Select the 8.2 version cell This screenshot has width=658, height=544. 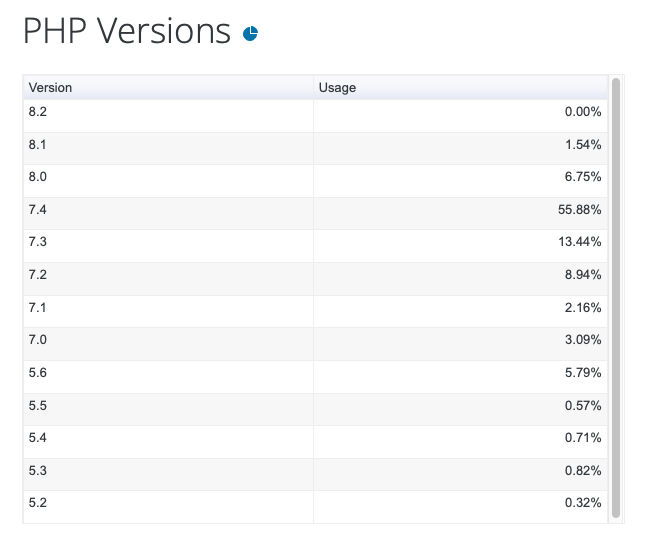click(168, 116)
